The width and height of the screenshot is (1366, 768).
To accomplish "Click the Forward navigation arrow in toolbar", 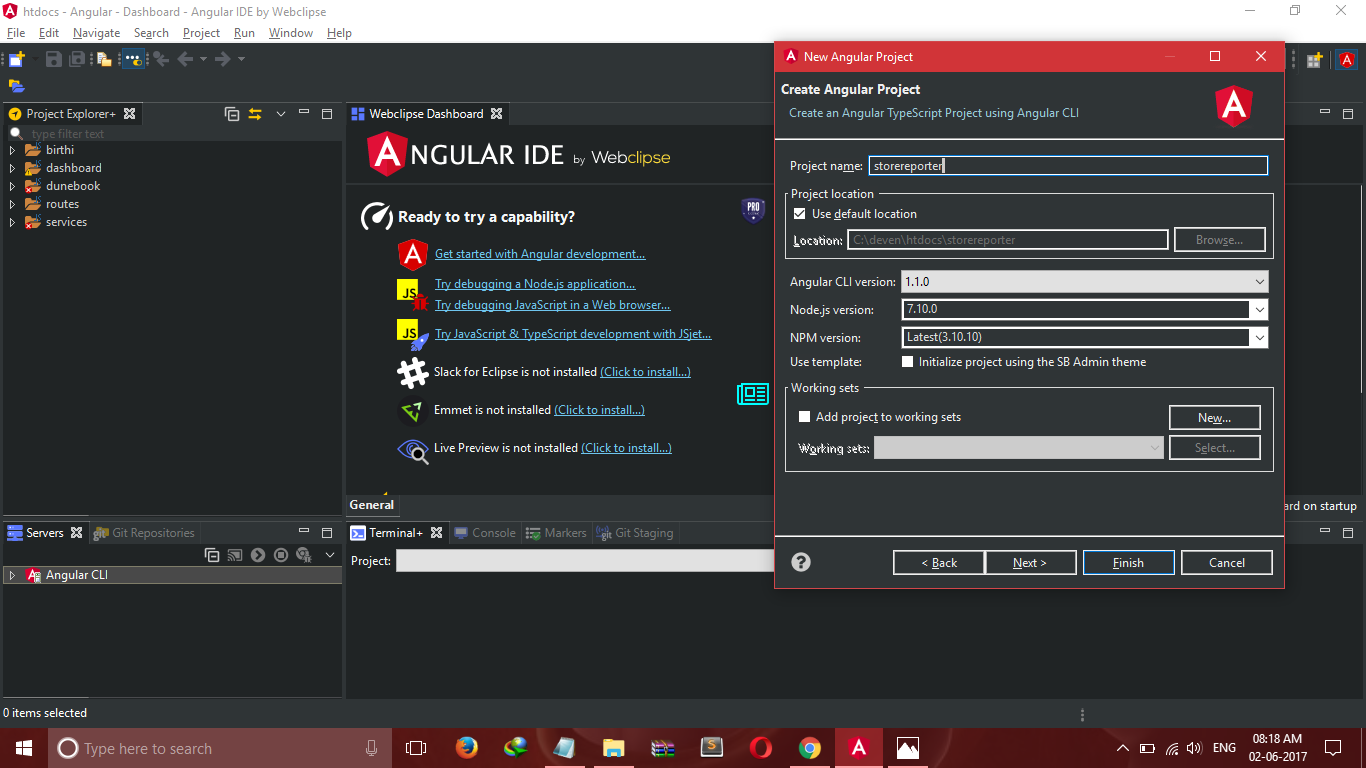I will point(222,59).
